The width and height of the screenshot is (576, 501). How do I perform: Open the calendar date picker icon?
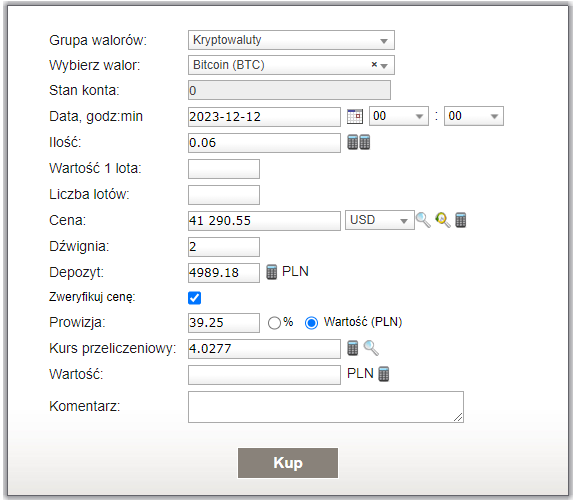pos(355,116)
